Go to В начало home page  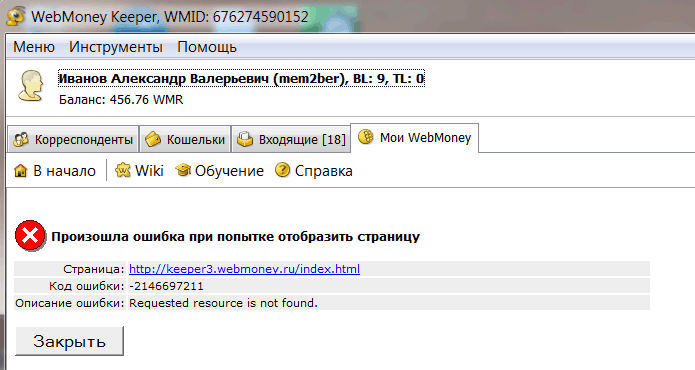(x=55, y=171)
